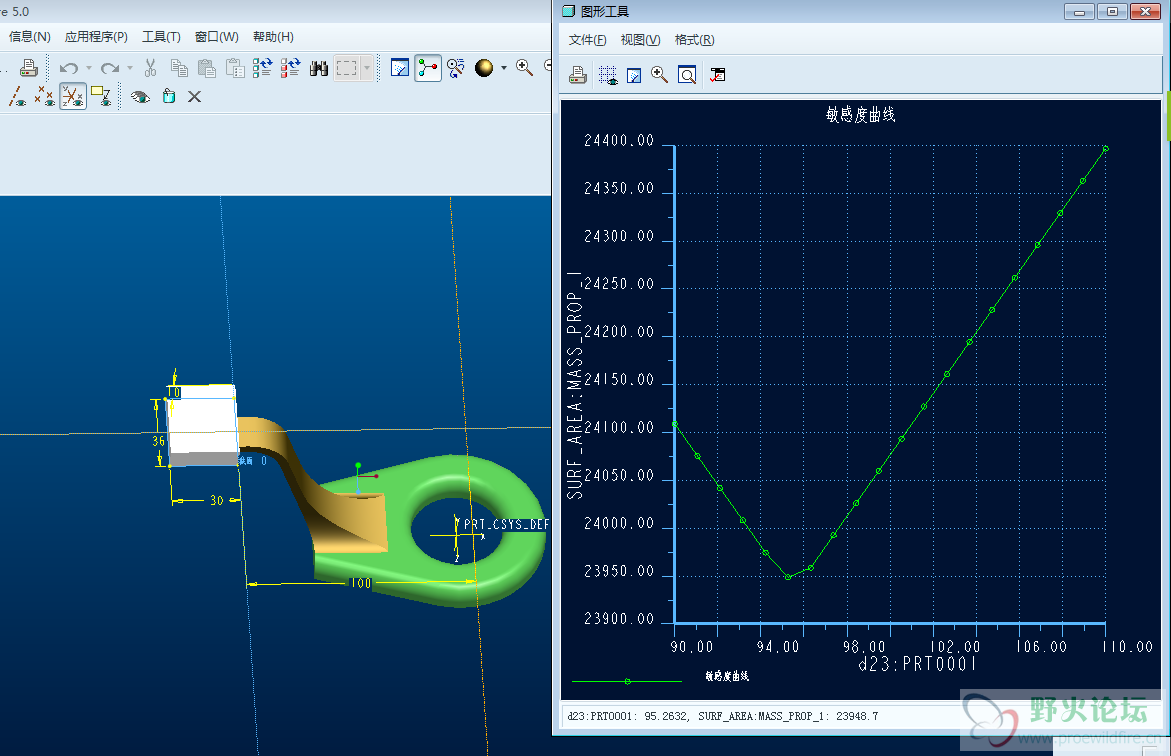This screenshot has width=1171, height=756.
Task: Toggle grid display in 图形工具 toolbar
Action: point(608,75)
